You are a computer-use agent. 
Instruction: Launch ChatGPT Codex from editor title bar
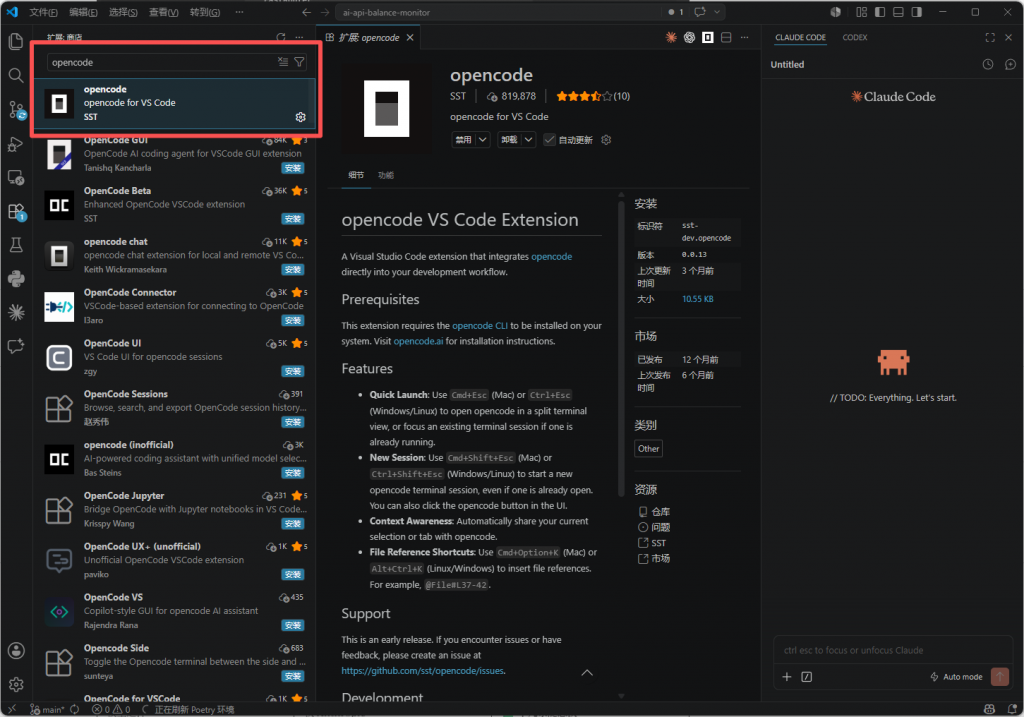click(x=689, y=38)
